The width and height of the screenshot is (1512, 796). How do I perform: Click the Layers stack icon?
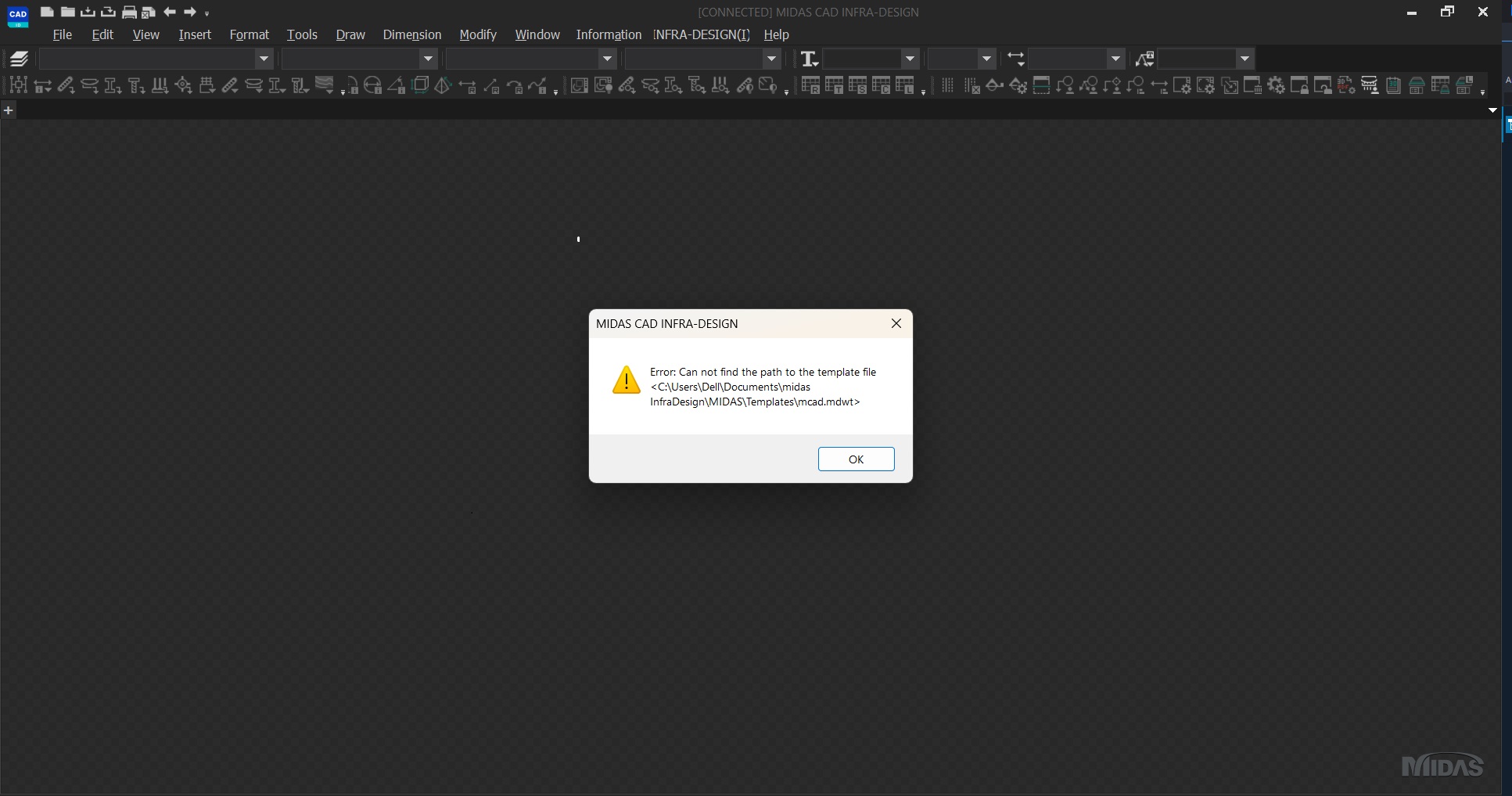tap(20, 59)
